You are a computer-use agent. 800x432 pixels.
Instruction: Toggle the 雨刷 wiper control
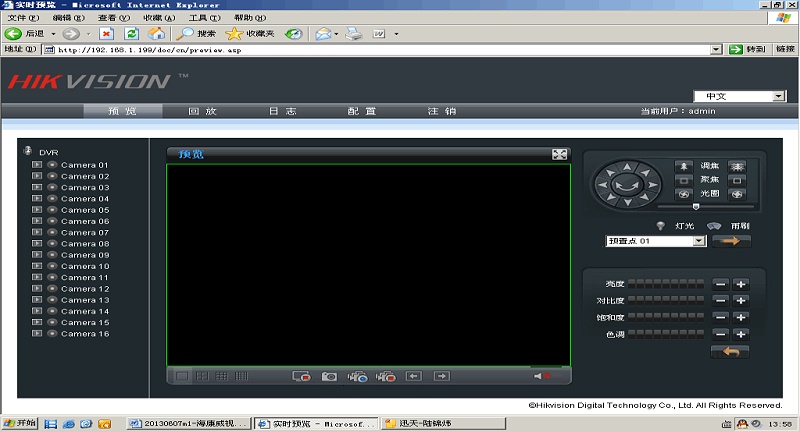coord(714,226)
